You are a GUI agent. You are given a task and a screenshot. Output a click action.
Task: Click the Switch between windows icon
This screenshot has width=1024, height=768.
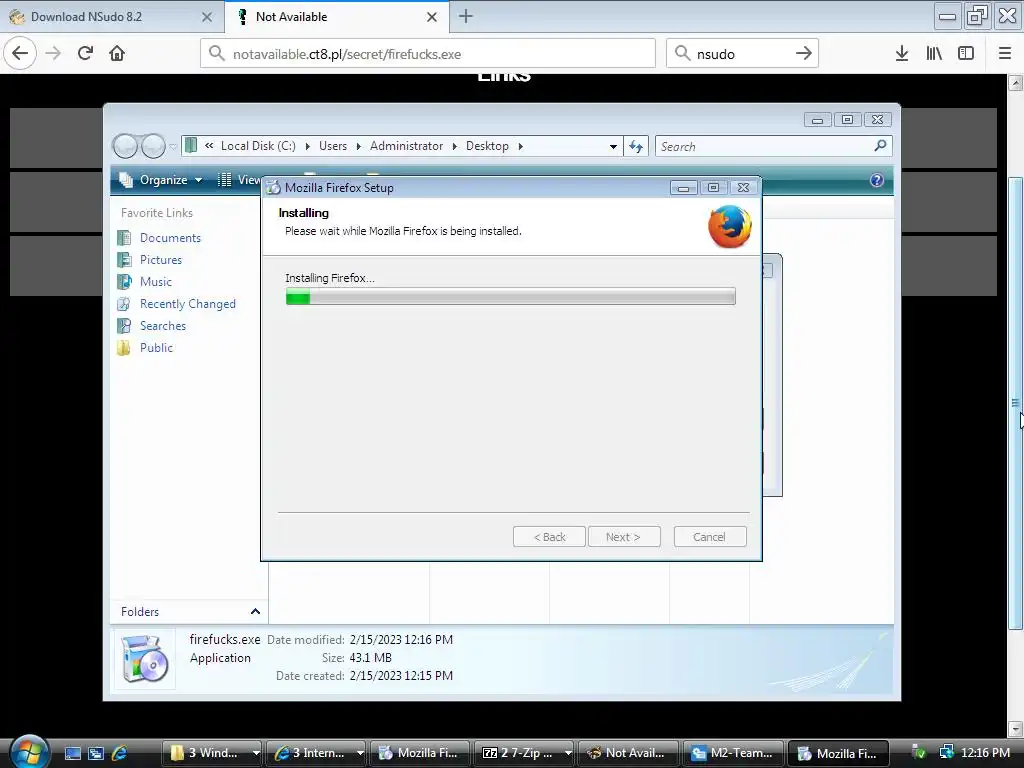click(96, 753)
